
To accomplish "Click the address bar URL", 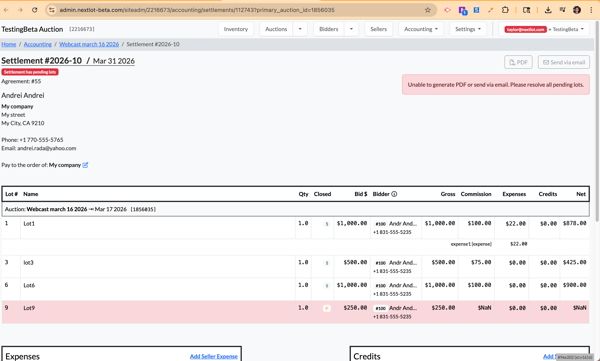I will point(197,10).
